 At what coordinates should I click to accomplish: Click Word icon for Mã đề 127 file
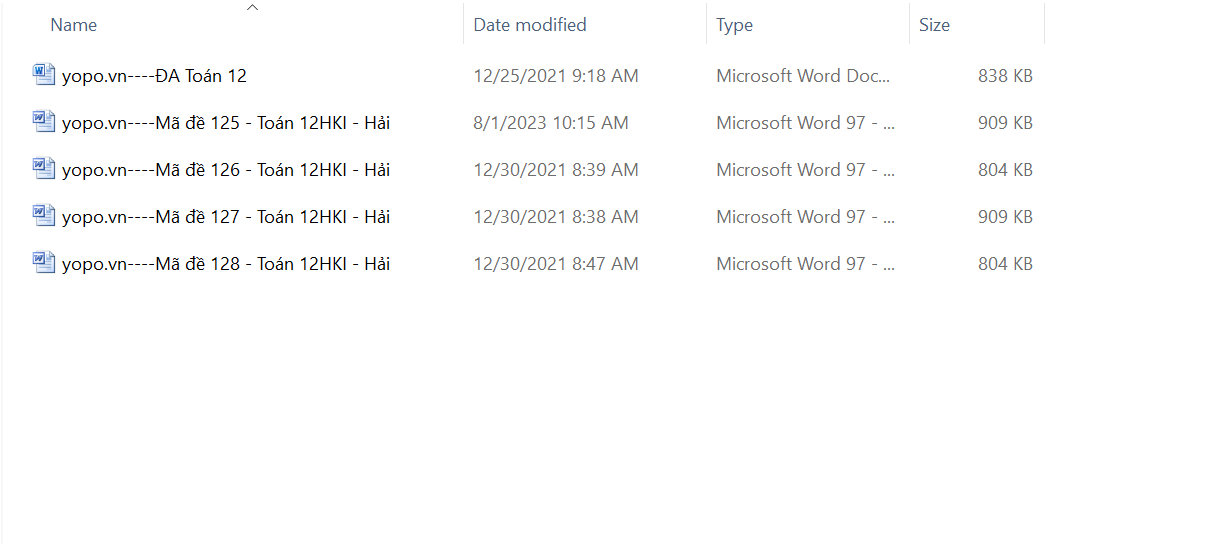coord(44,216)
